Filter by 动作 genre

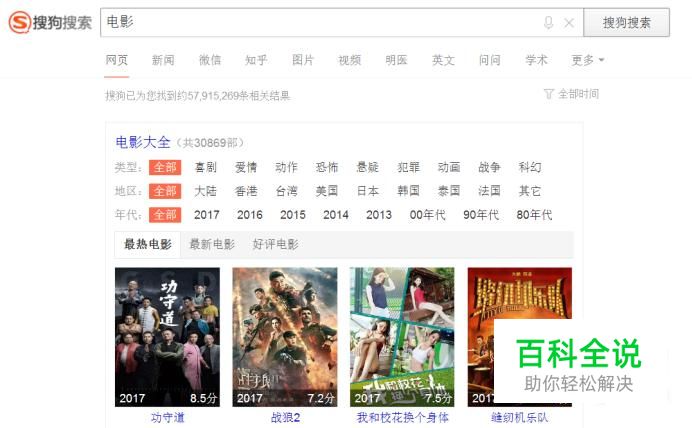[x=286, y=167]
